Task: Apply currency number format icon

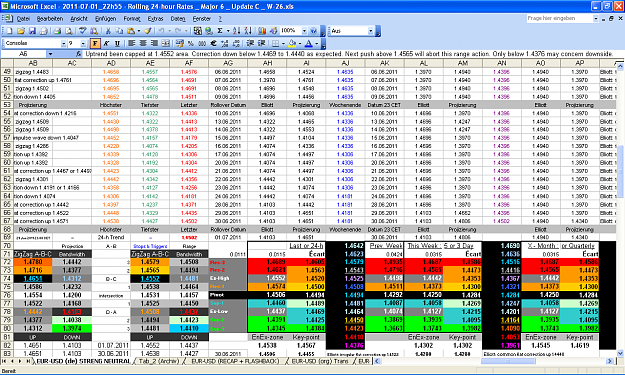Action: click(180, 43)
